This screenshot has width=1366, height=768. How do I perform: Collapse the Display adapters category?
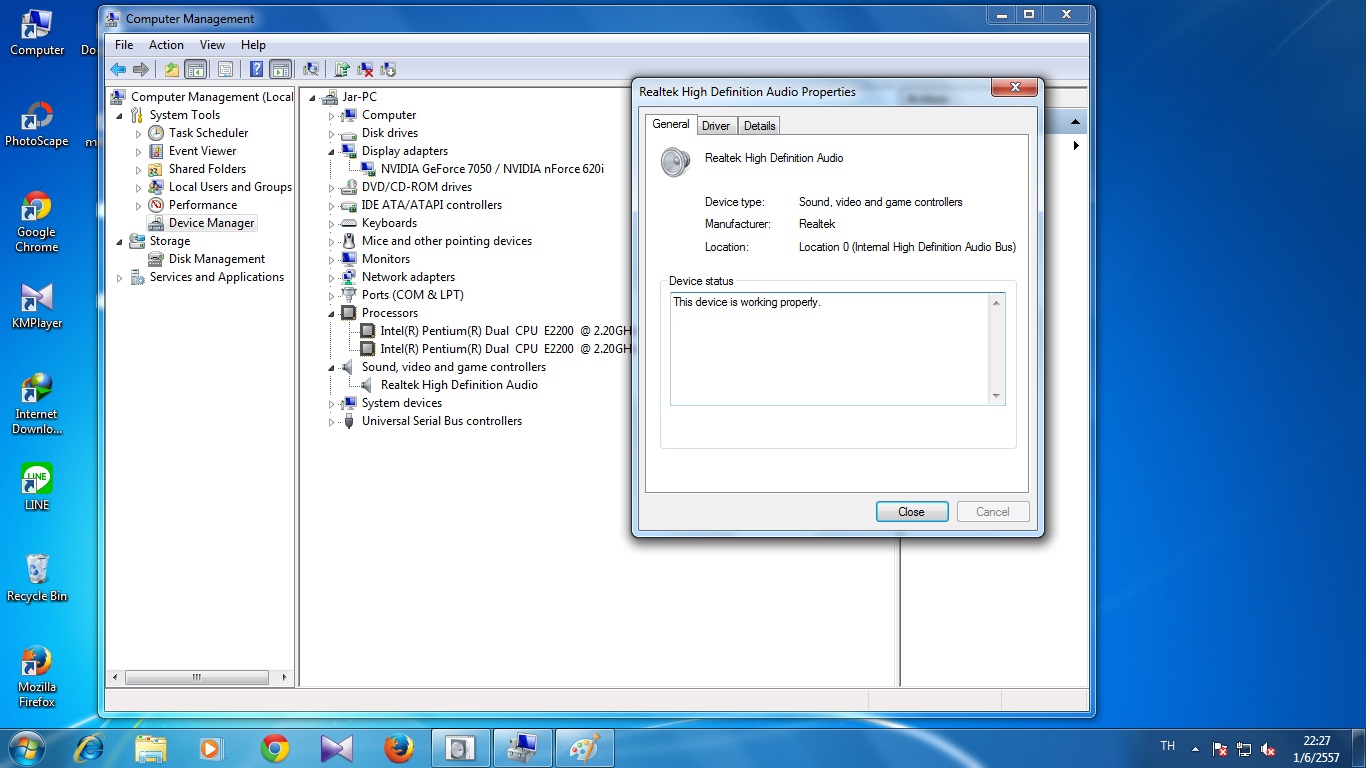coord(331,151)
